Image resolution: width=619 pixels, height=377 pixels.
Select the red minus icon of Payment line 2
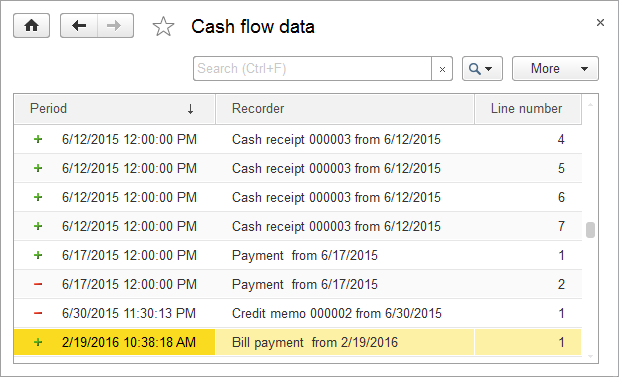coord(38,284)
